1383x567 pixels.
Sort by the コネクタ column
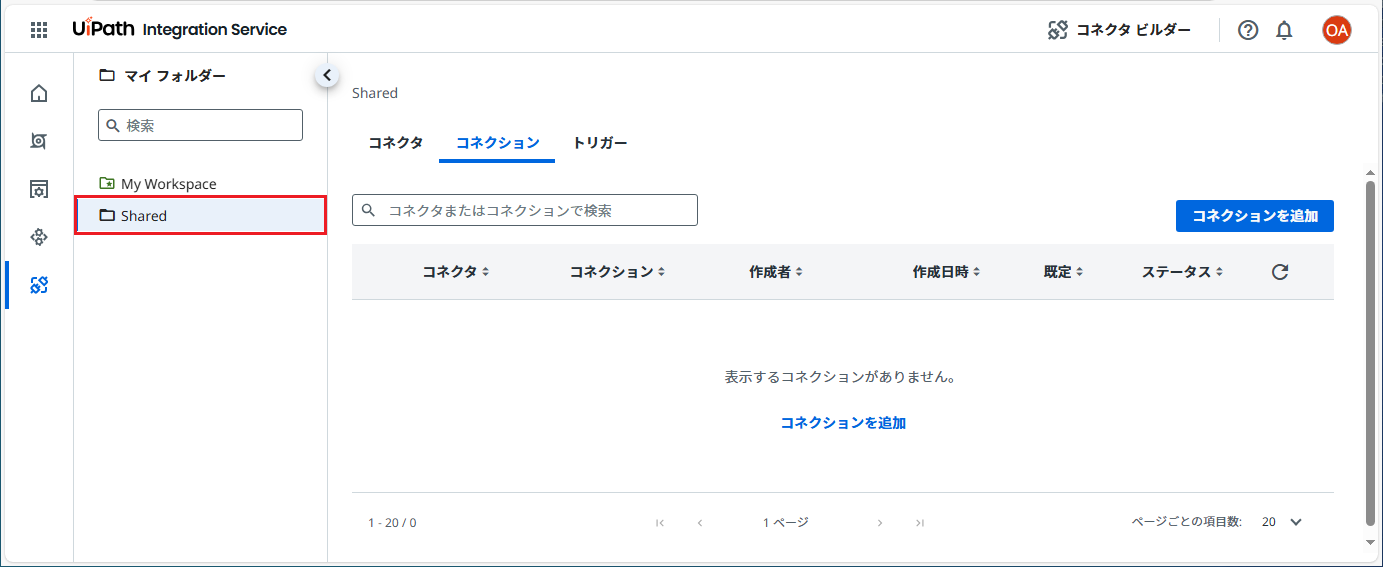point(455,272)
